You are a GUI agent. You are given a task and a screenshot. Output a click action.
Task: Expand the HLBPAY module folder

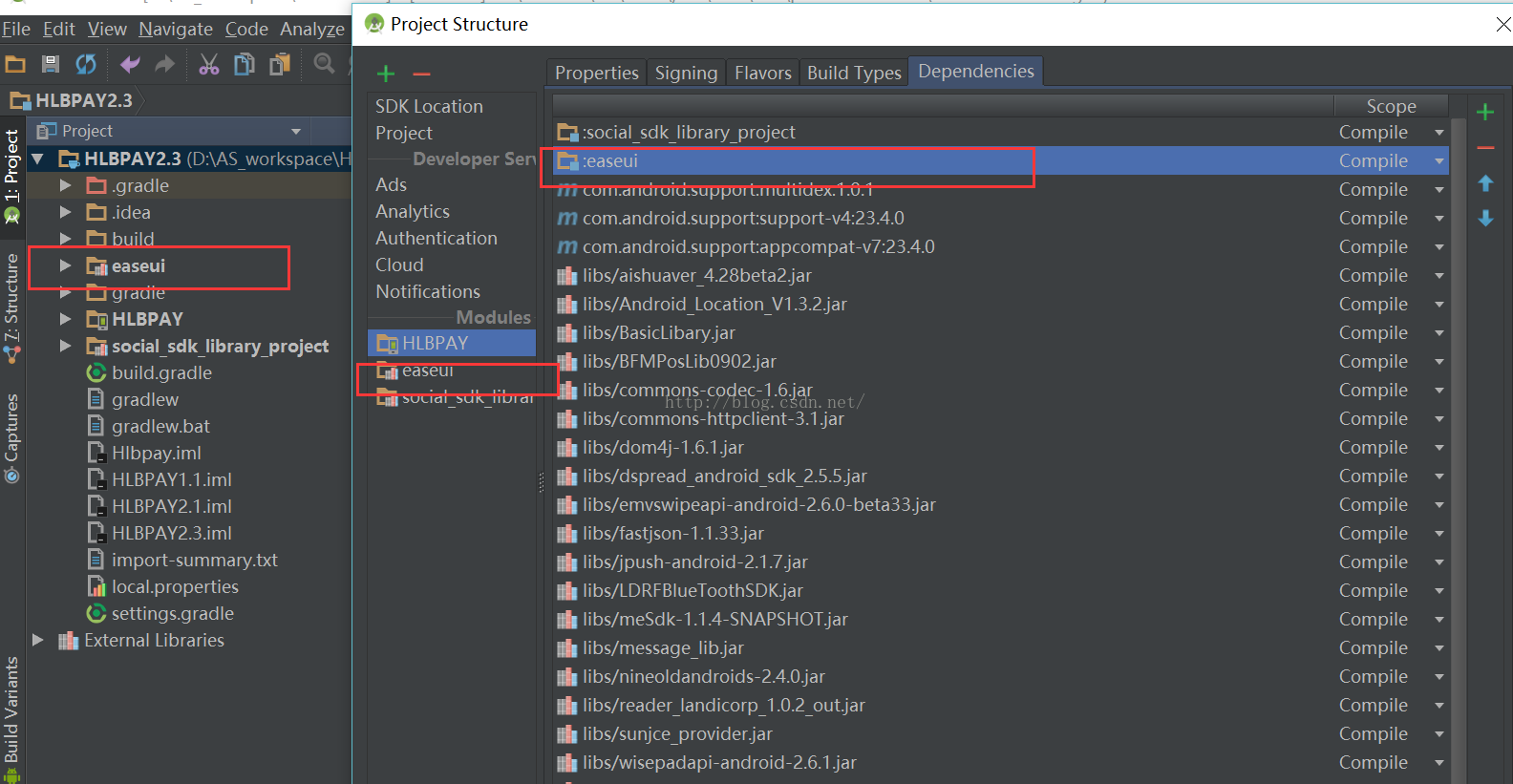coord(66,319)
